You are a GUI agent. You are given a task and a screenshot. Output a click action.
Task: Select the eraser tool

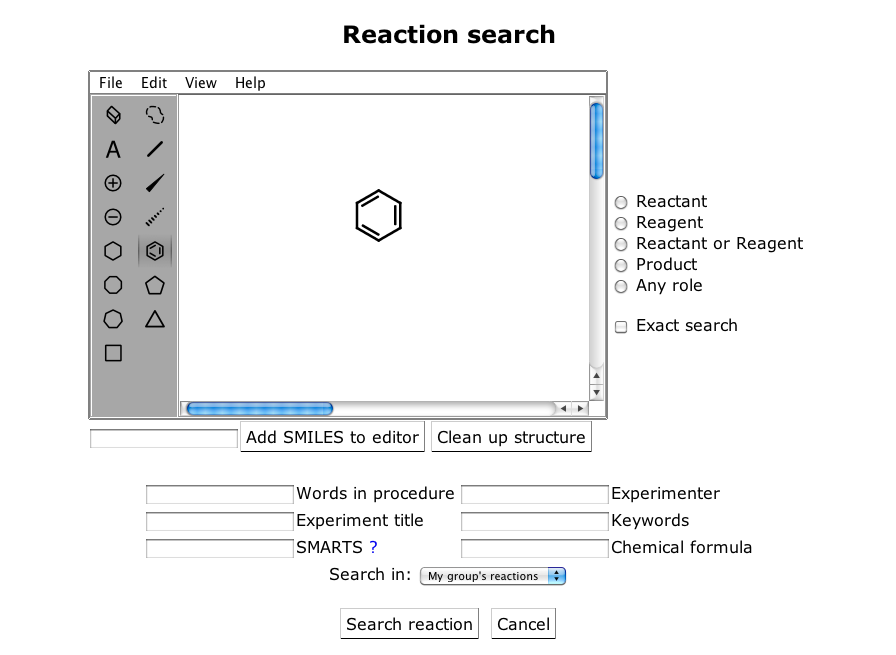(x=113, y=115)
